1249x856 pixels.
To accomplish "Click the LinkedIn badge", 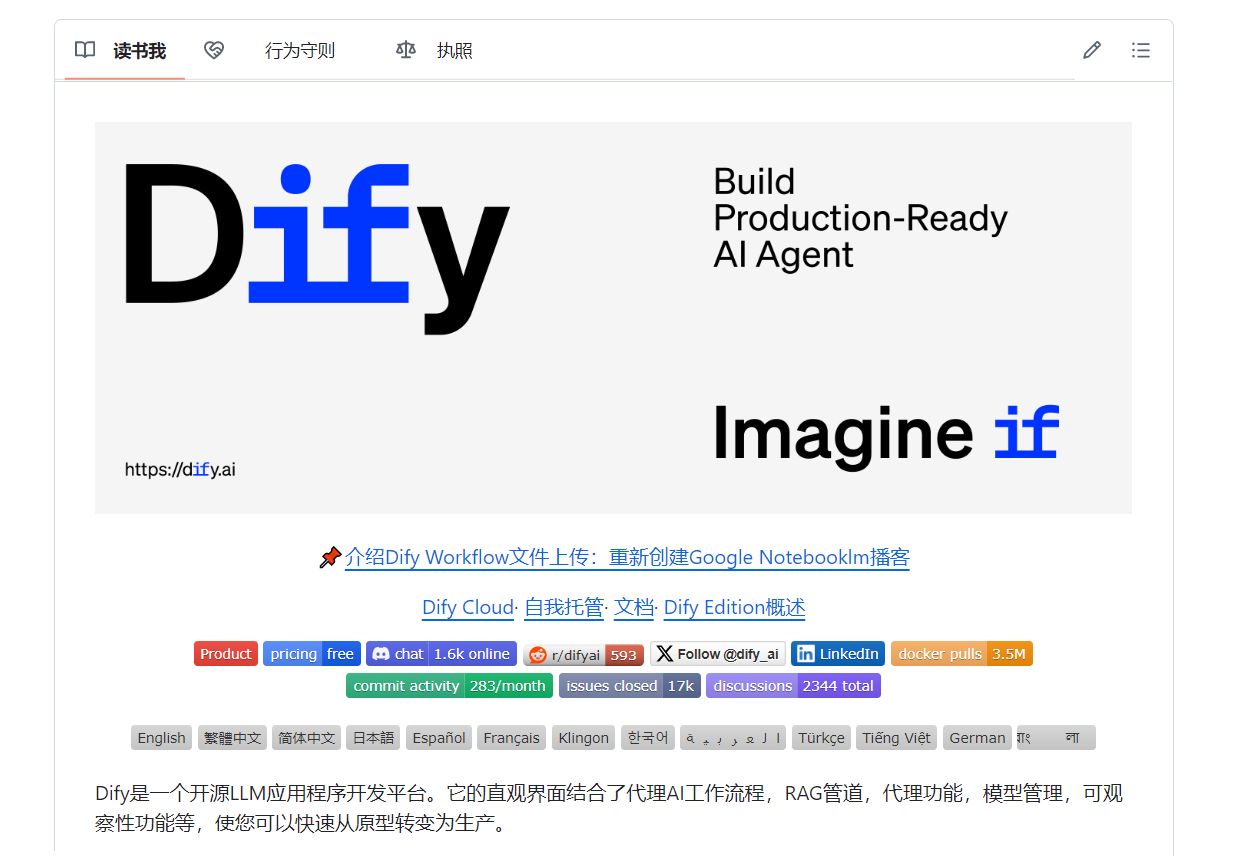I will tap(838, 654).
